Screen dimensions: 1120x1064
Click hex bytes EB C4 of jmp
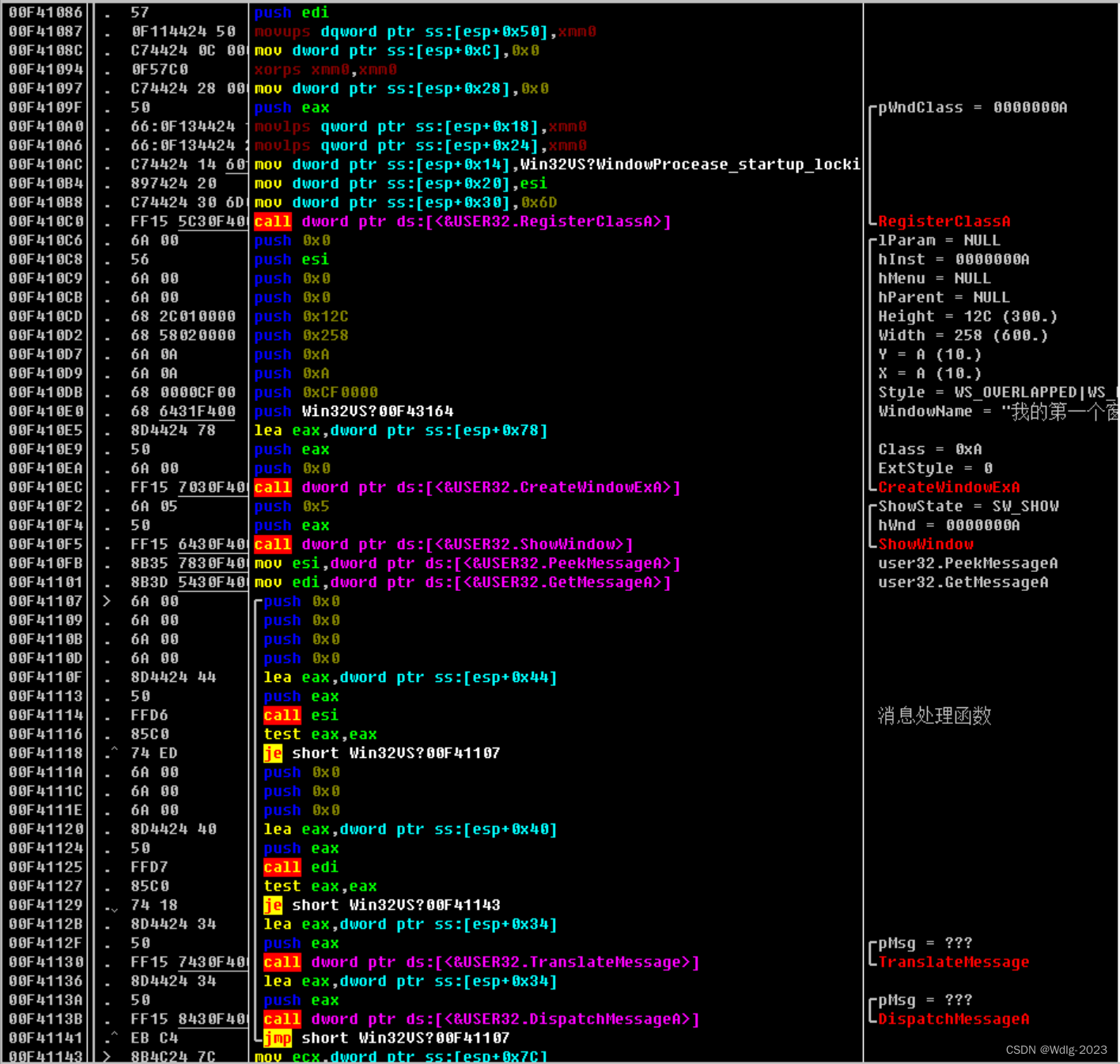[x=154, y=1038]
